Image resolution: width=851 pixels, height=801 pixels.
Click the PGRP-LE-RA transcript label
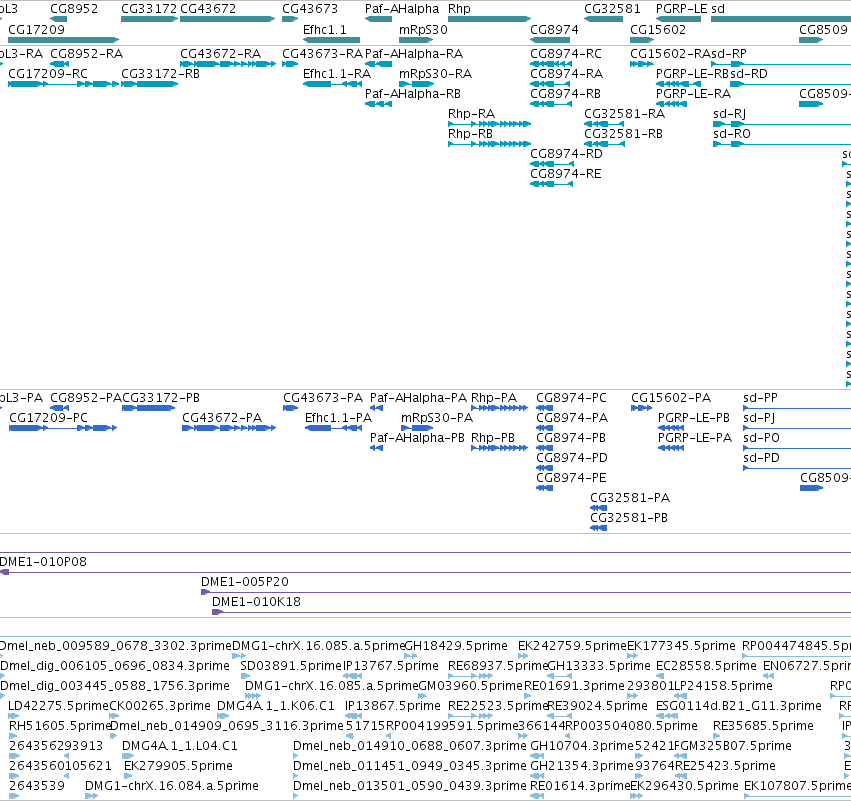tap(694, 94)
